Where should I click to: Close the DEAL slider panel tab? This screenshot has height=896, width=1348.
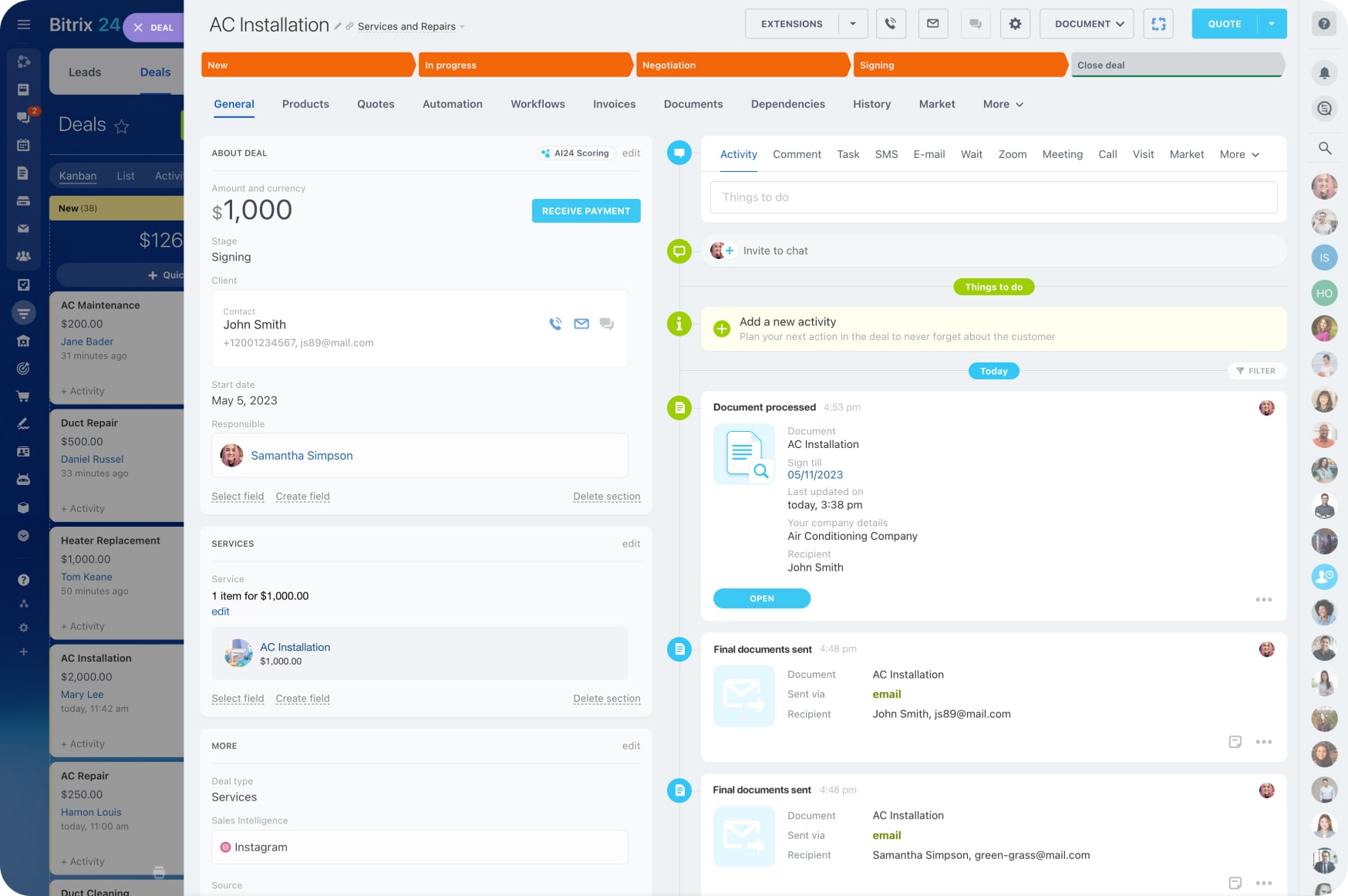(x=138, y=28)
